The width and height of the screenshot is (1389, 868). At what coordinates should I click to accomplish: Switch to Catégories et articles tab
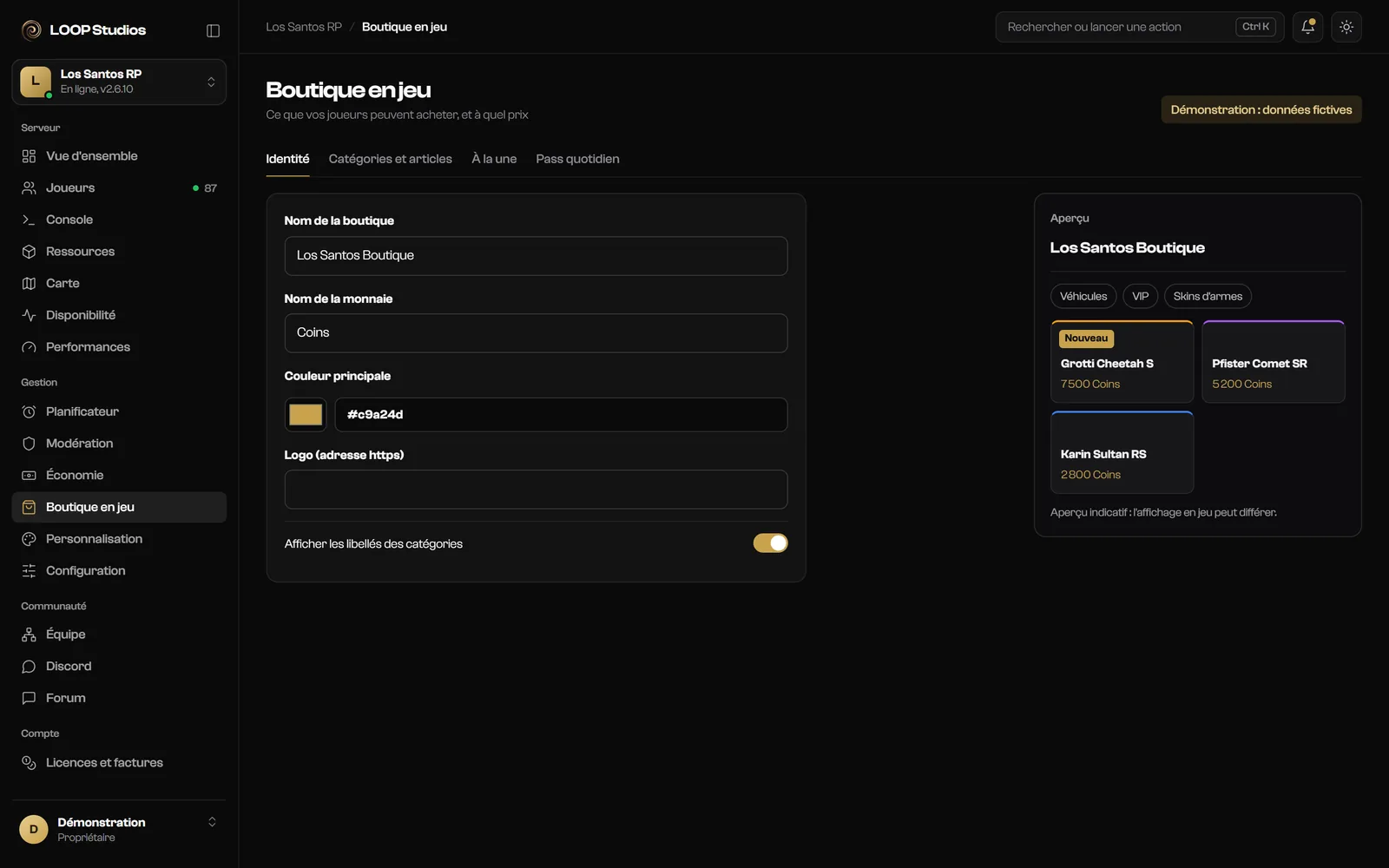pyautogui.click(x=390, y=159)
